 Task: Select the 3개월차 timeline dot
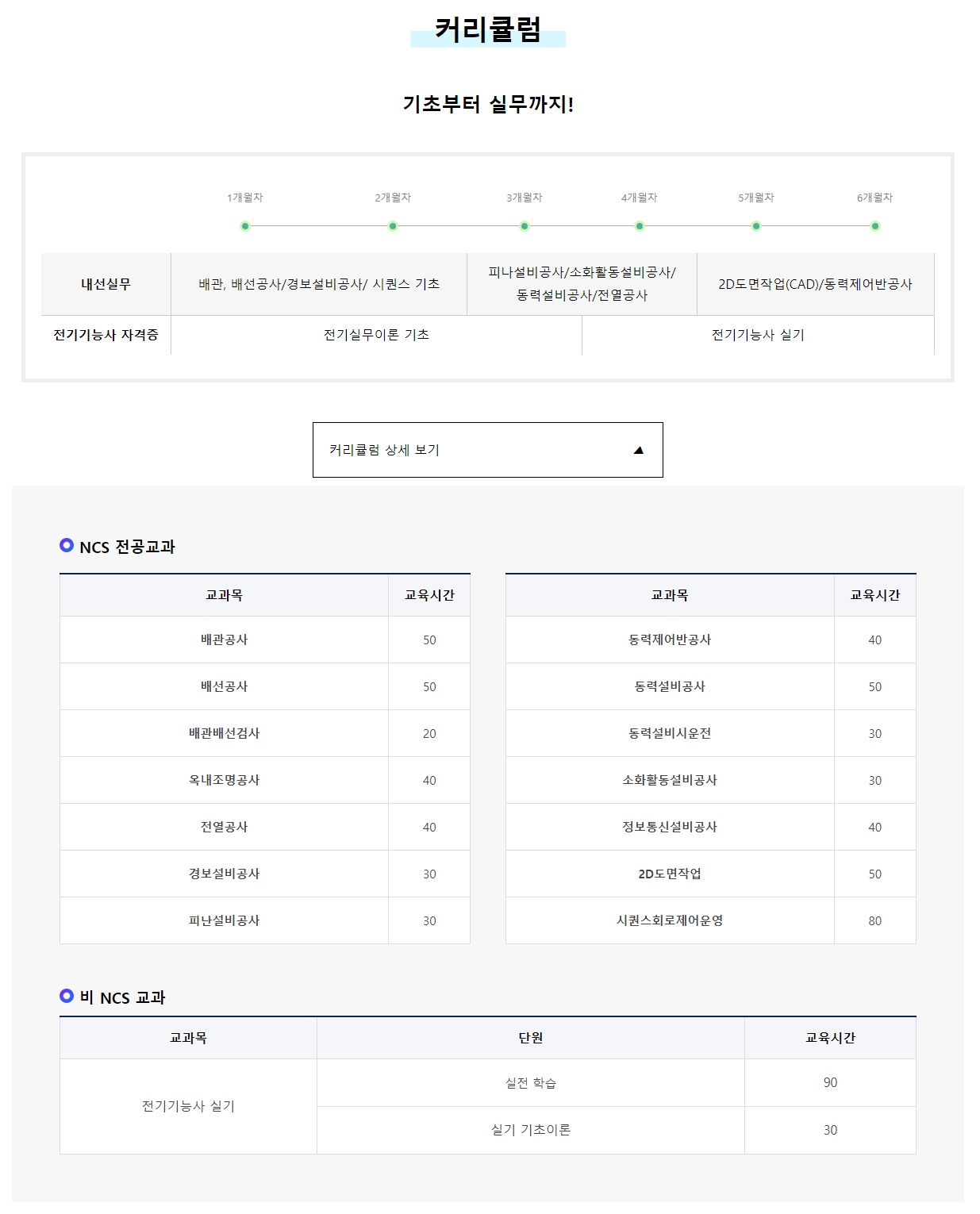(525, 226)
